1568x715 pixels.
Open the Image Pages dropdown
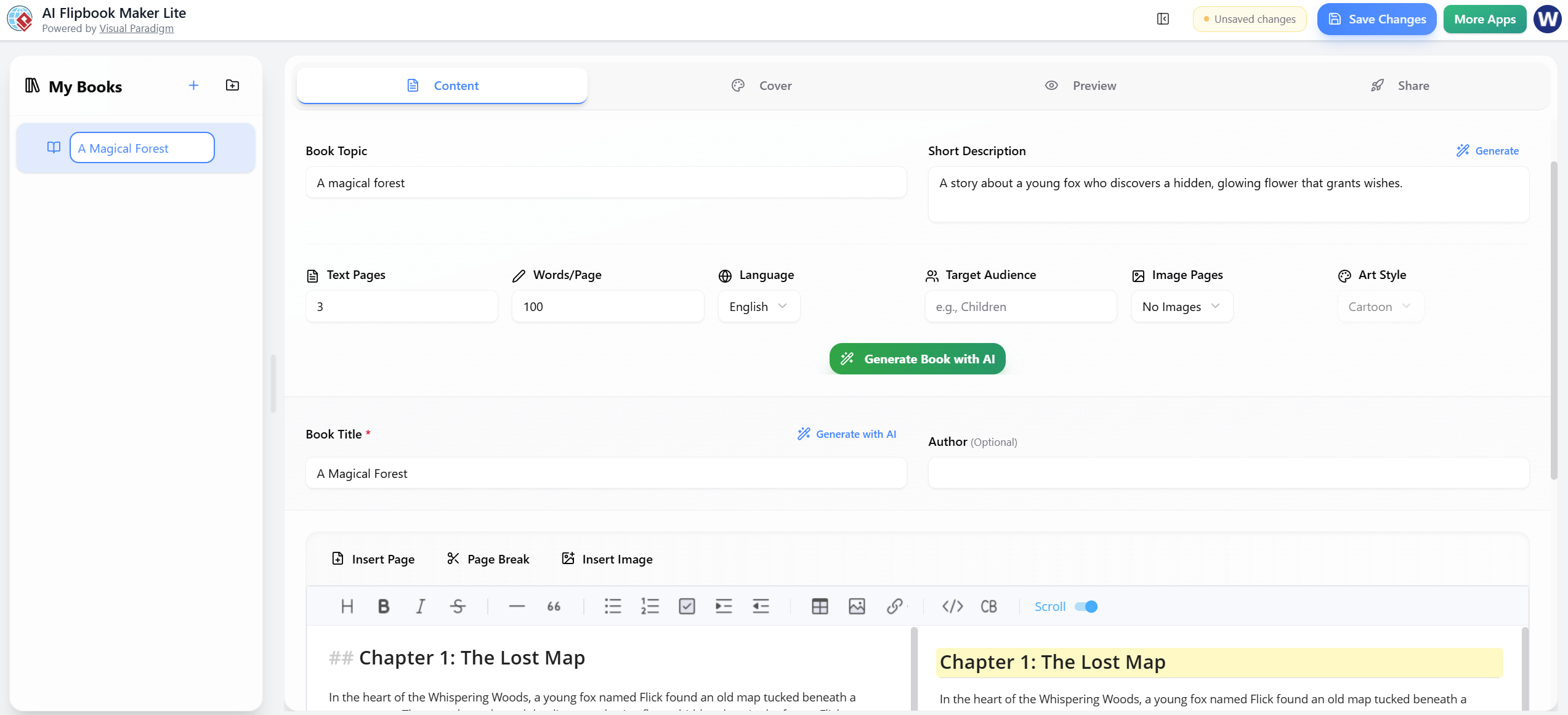click(x=1181, y=306)
